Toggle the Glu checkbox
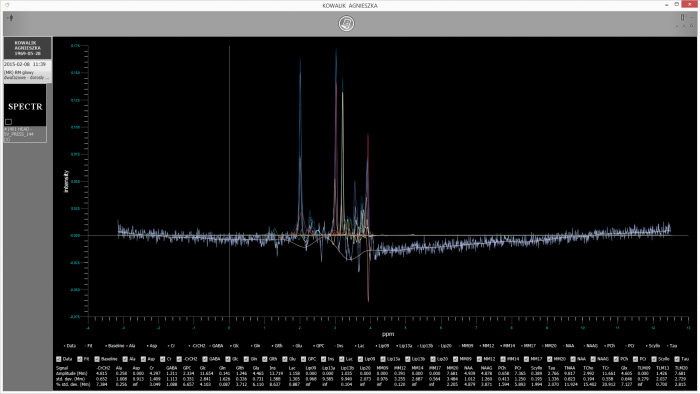The width and height of the screenshot is (700, 394). 284,359
